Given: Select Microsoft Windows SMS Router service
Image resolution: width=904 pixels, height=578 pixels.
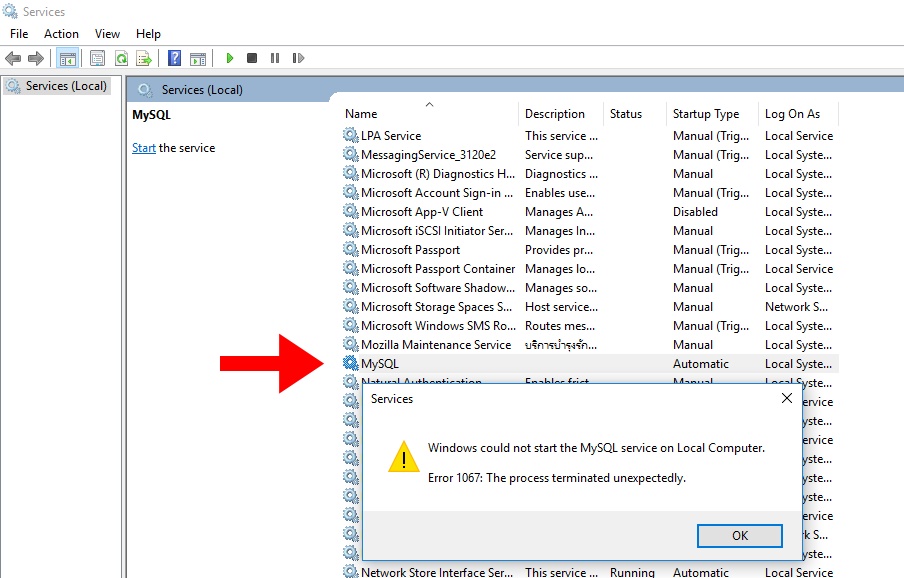Looking at the screenshot, I should click(590, 326).
